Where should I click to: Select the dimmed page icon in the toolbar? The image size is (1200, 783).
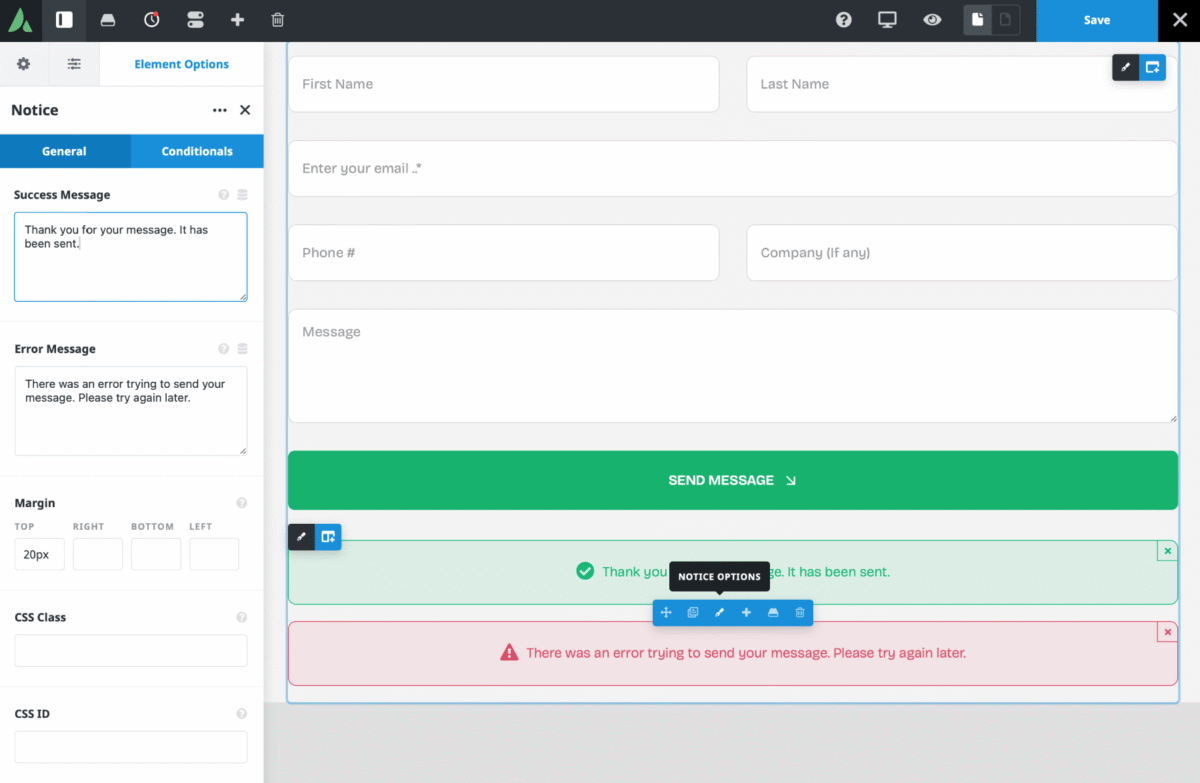click(x=1006, y=20)
